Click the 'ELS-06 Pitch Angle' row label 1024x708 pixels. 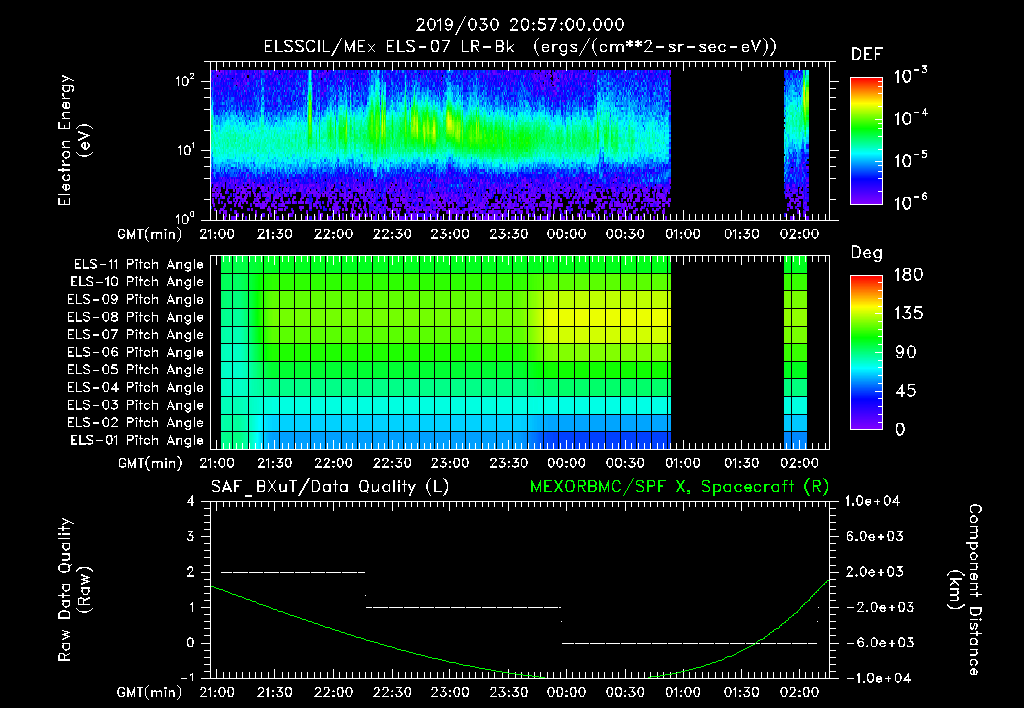(135, 353)
